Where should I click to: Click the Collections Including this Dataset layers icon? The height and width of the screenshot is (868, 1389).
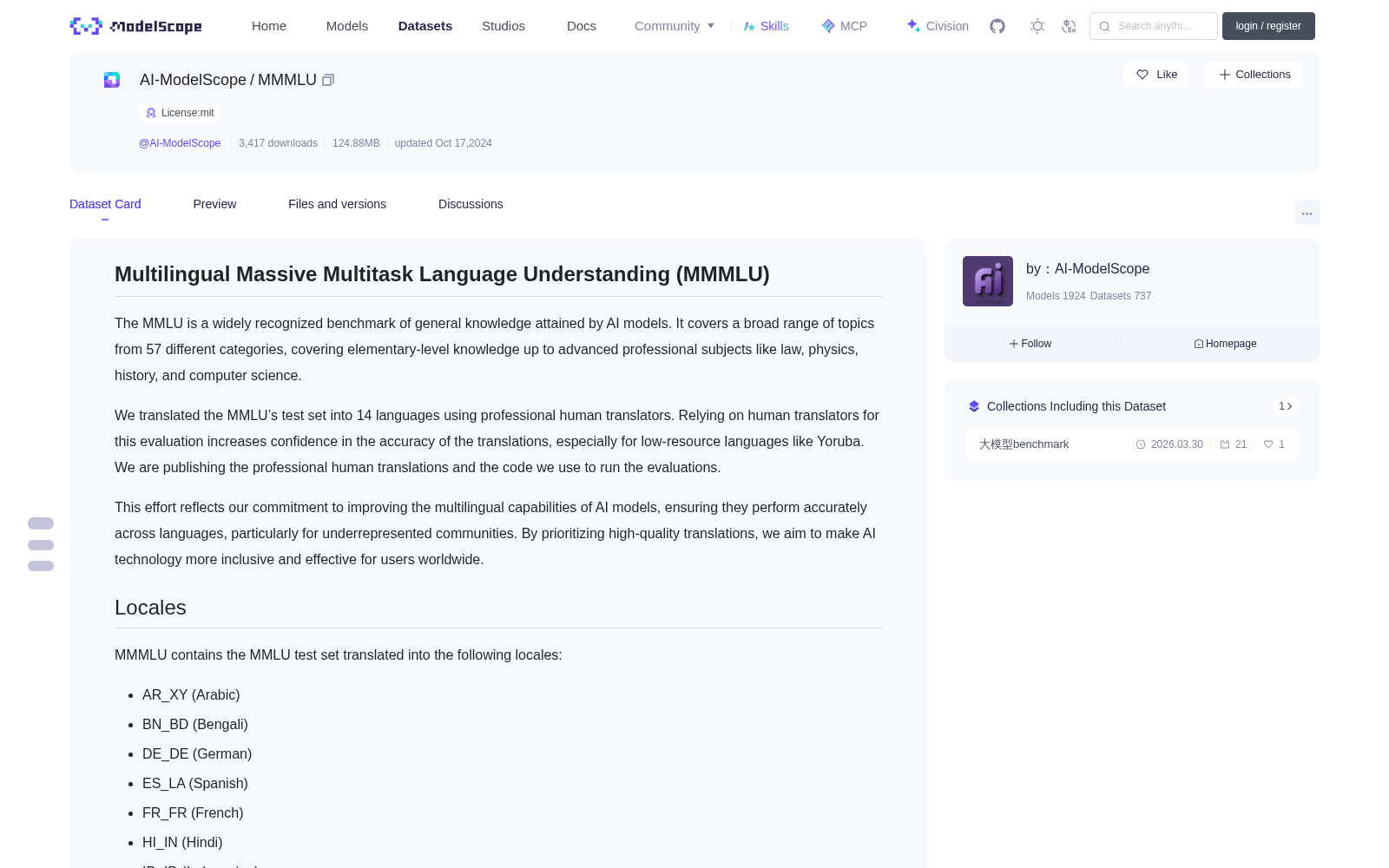pos(974,406)
